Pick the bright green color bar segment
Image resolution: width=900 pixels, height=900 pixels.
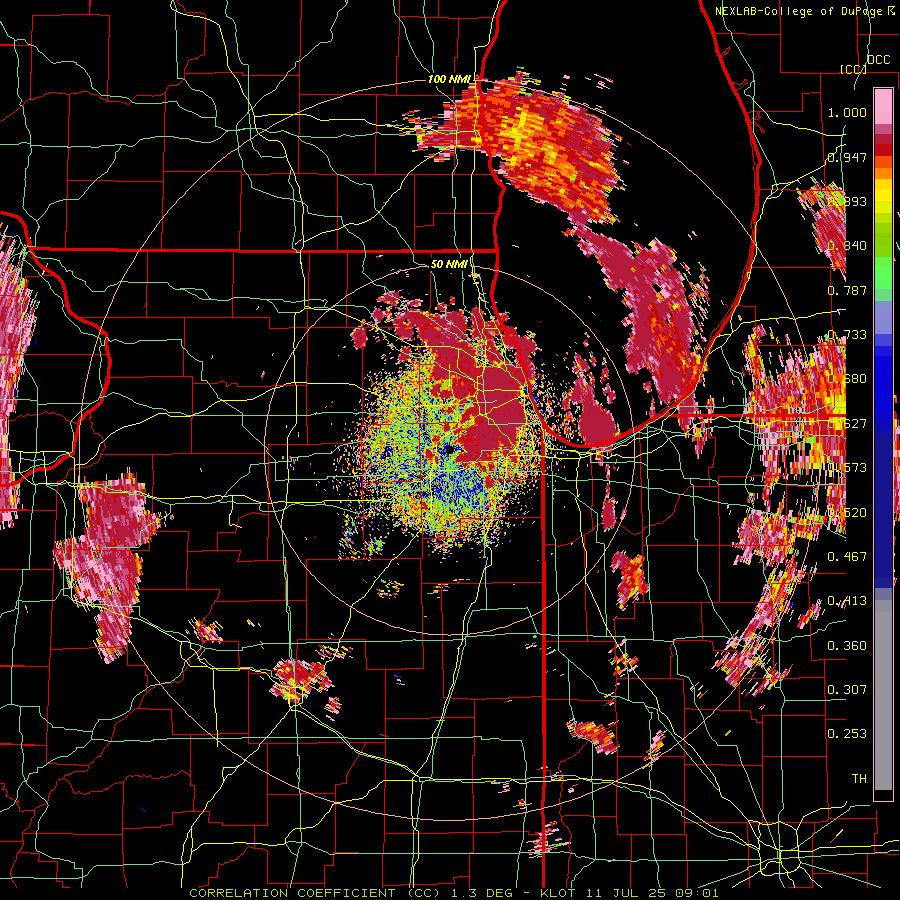click(883, 273)
